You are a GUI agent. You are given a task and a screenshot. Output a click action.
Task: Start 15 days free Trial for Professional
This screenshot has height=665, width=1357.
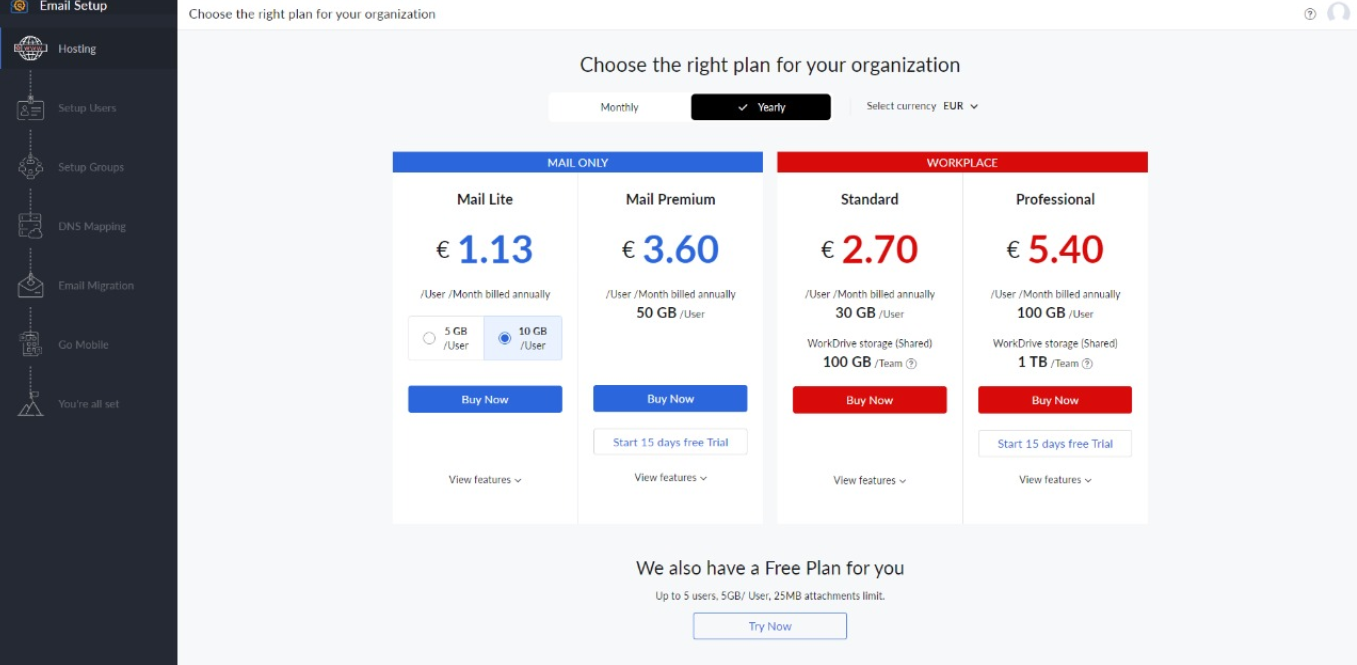click(x=1055, y=444)
